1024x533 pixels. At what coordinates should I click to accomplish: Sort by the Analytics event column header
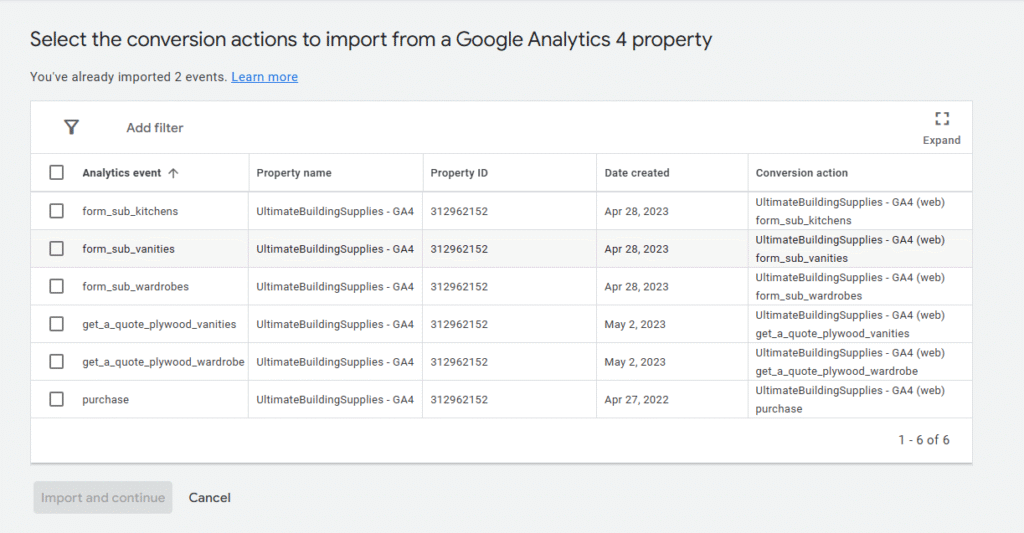pos(121,173)
